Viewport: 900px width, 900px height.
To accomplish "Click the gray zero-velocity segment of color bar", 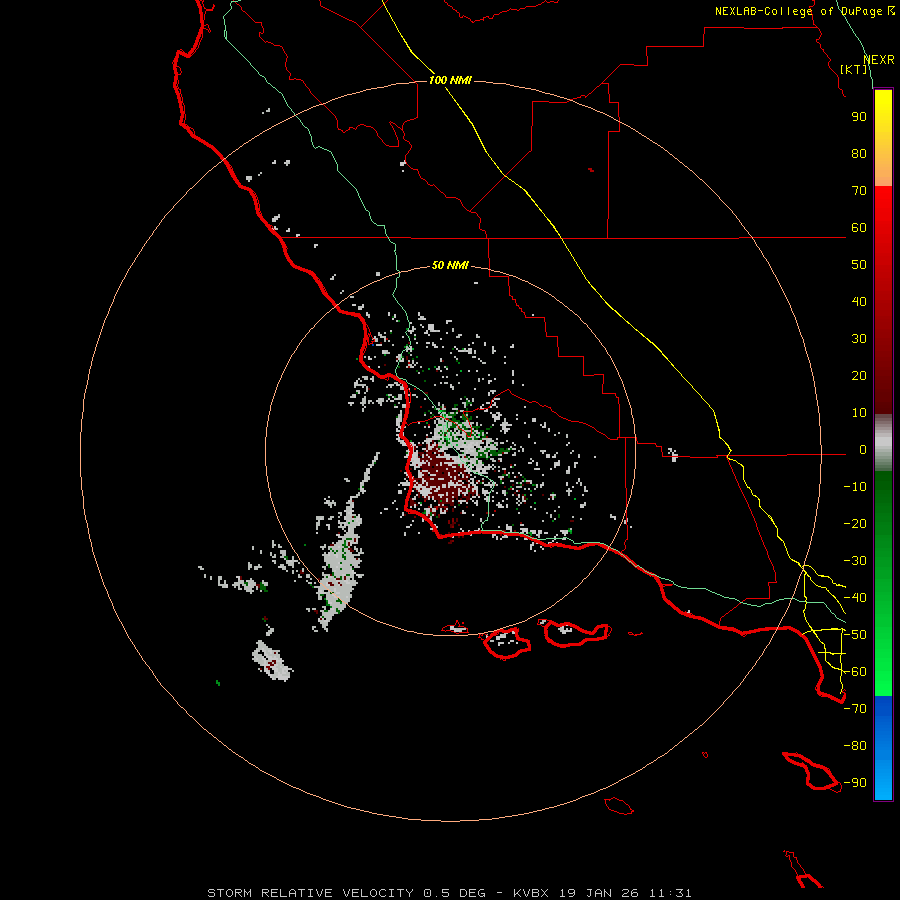I will [x=883, y=443].
